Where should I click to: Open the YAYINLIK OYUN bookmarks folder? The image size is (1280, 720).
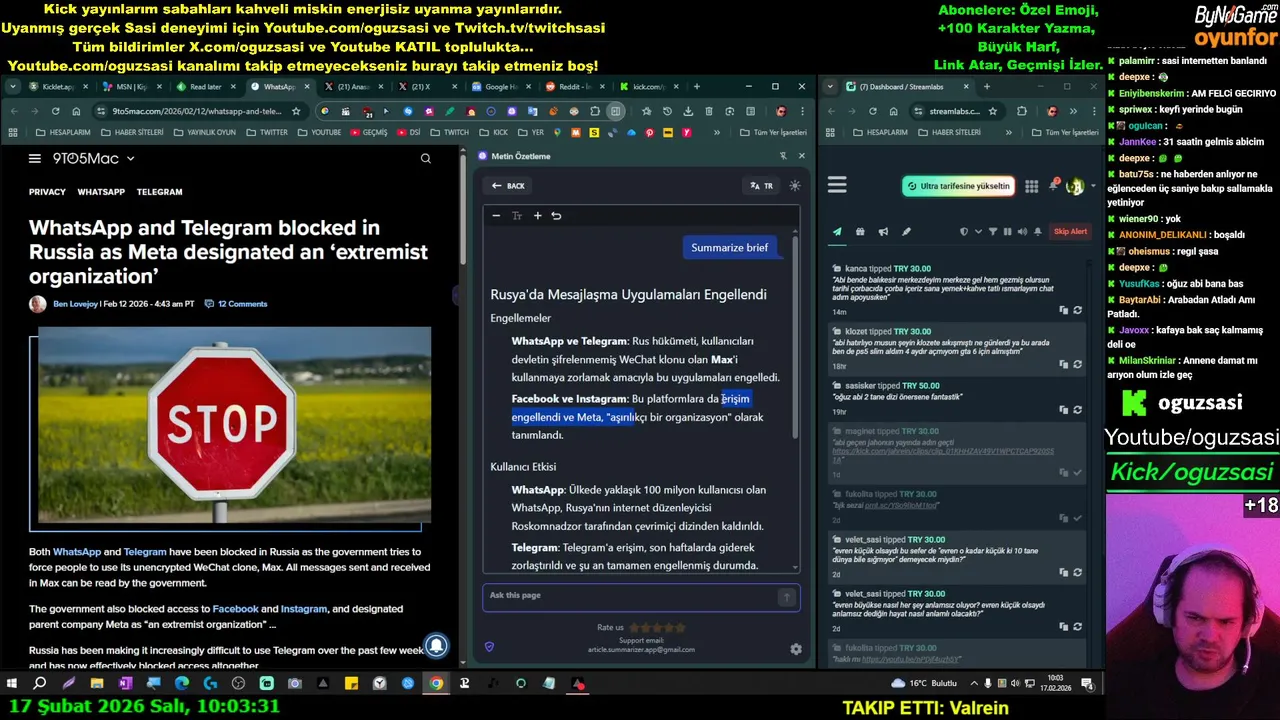[205, 132]
